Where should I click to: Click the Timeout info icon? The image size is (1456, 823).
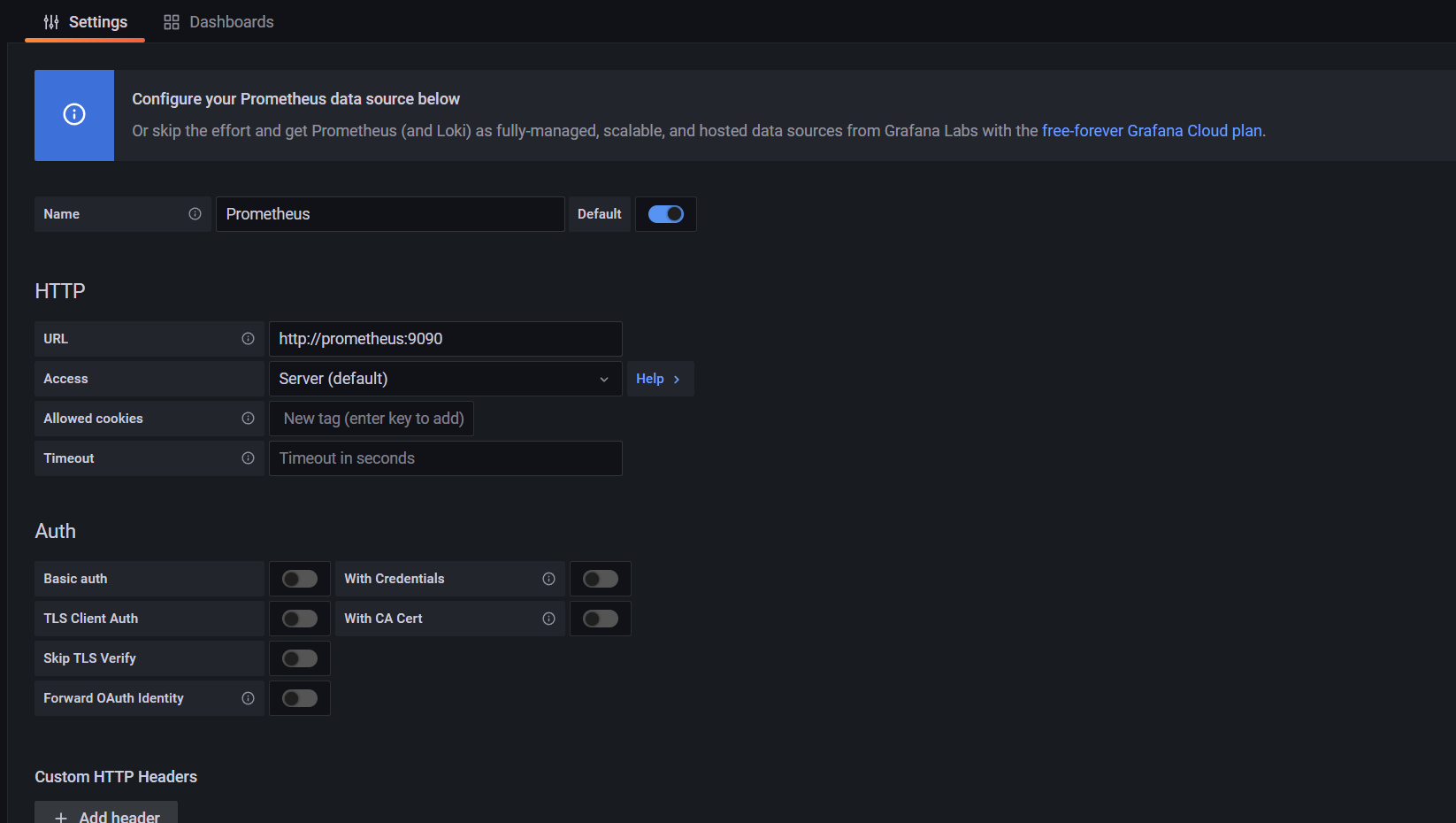click(248, 458)
